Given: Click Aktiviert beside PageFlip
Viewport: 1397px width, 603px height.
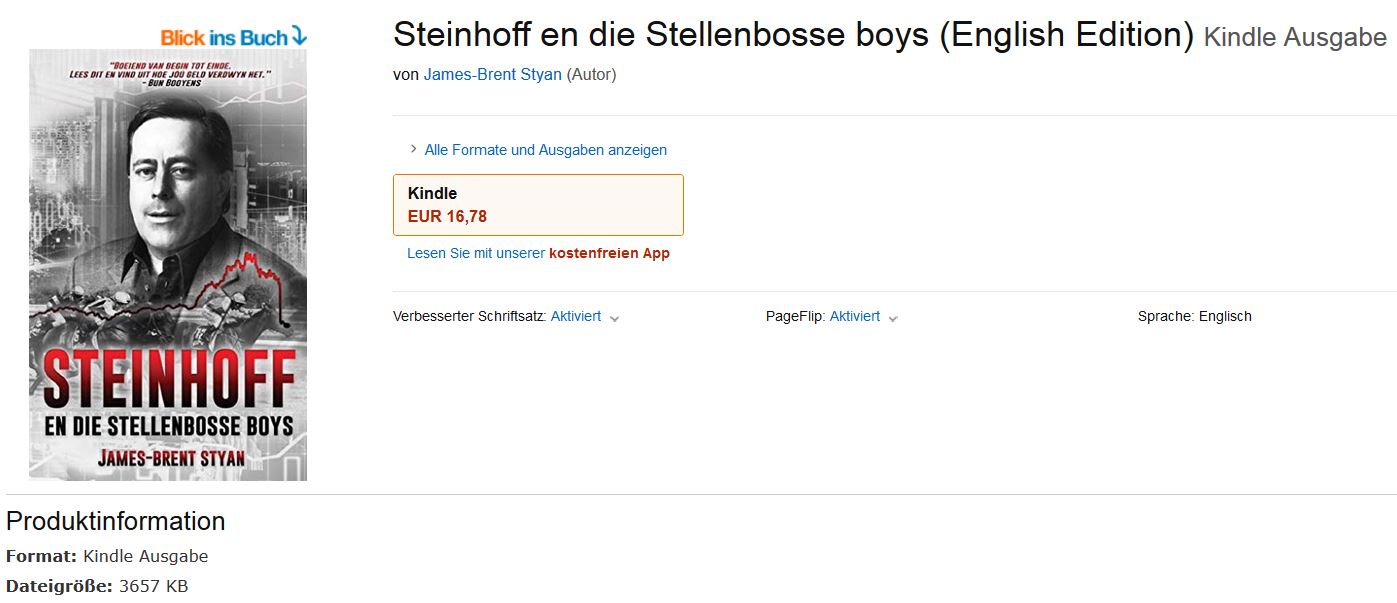Looking at the screenshot, I should click(x=854, y=316).
